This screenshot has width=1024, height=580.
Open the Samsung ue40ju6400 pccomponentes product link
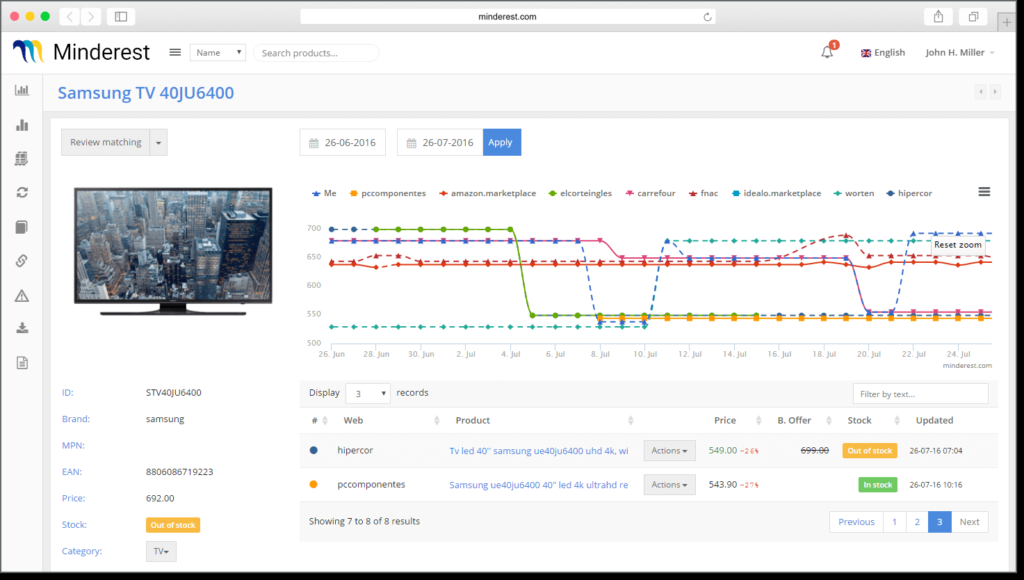click(538, 485)
